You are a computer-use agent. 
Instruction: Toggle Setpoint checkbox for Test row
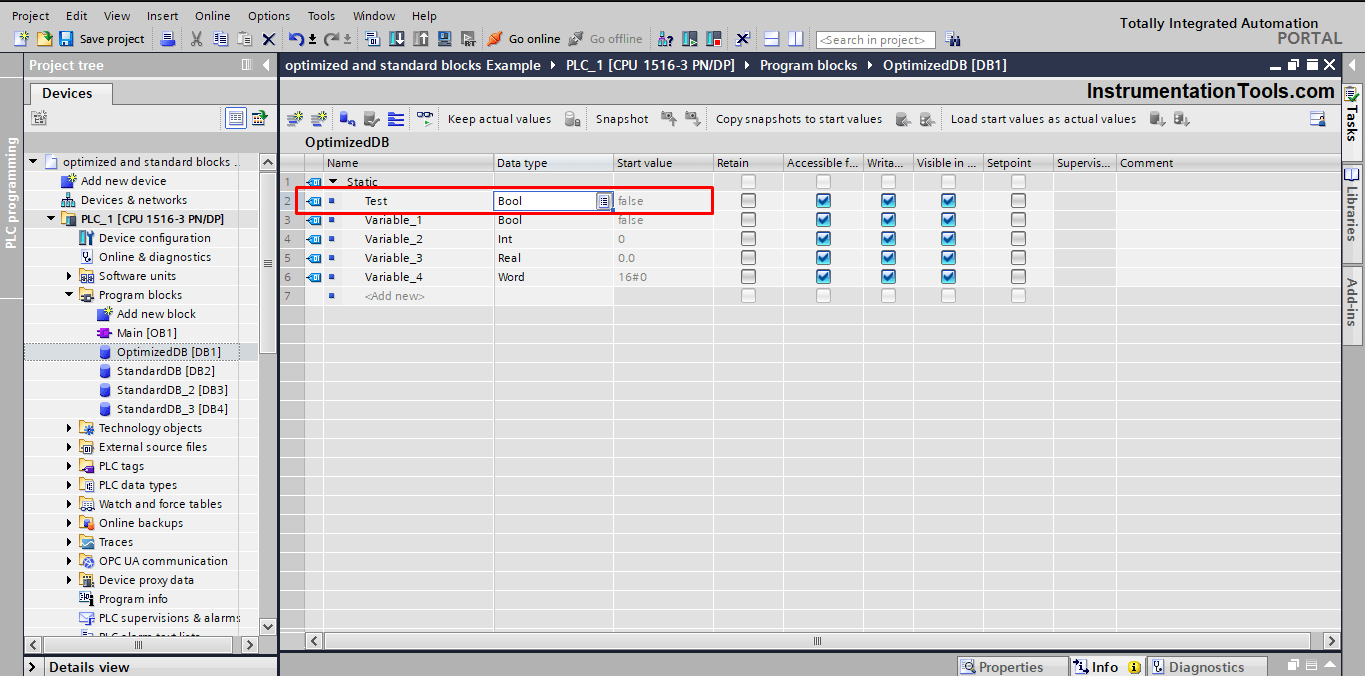[1018, 201]
